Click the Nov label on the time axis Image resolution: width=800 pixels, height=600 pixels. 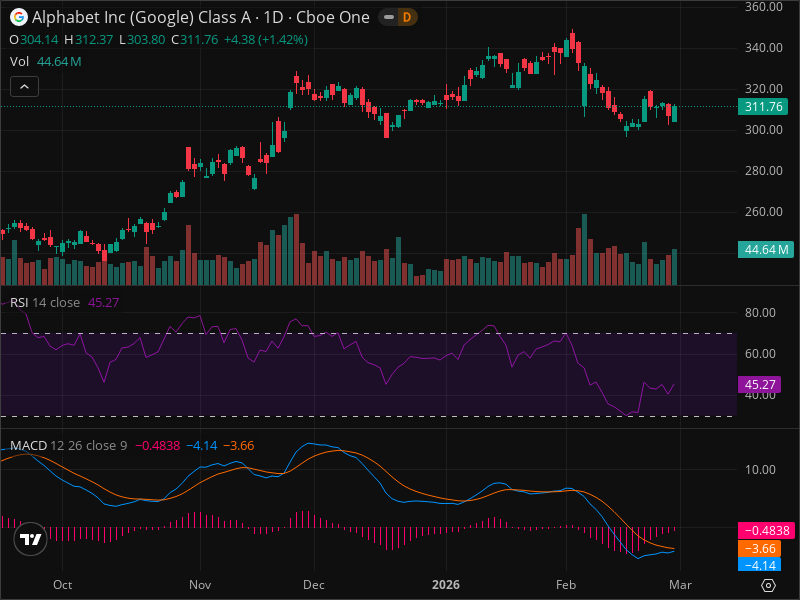[200, 585]
